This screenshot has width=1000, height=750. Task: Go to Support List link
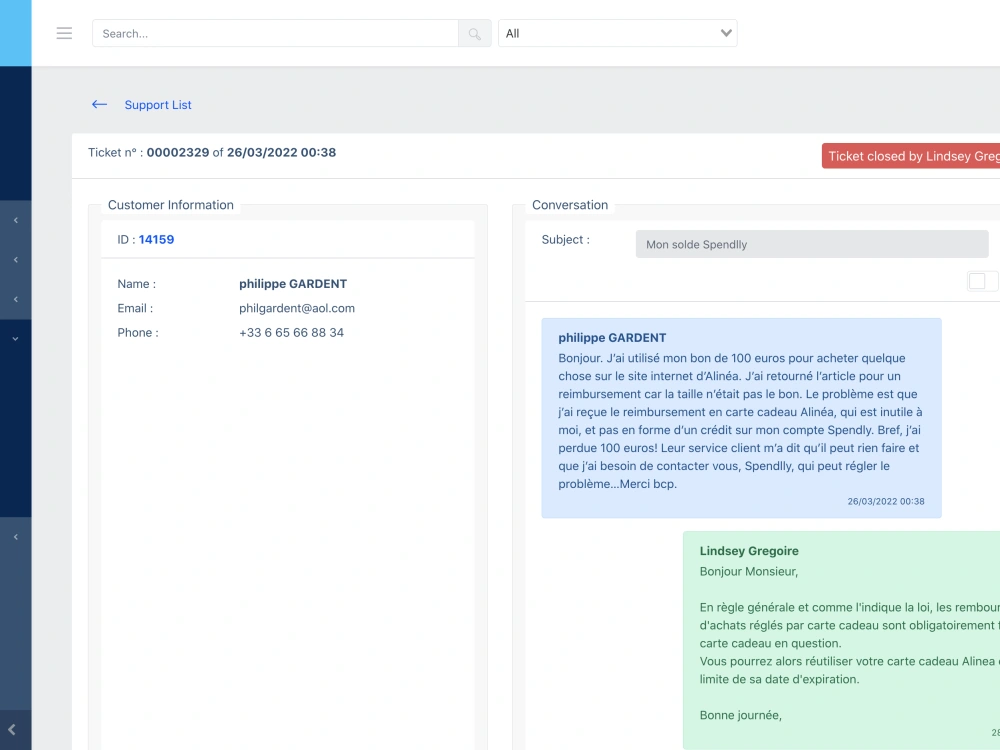(x=158, y=105)
